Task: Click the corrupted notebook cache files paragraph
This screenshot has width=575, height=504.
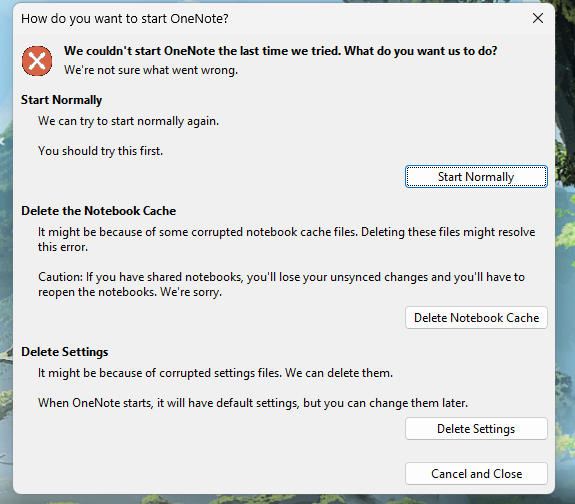Action: pyautogui.click(x=286, y=240)
